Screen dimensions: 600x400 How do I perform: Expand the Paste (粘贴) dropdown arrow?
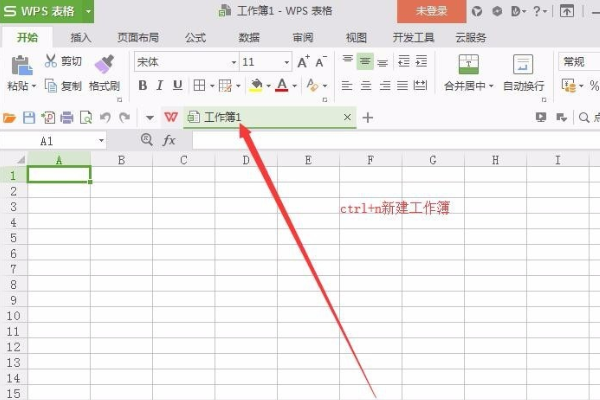click(x=34, y=86)
